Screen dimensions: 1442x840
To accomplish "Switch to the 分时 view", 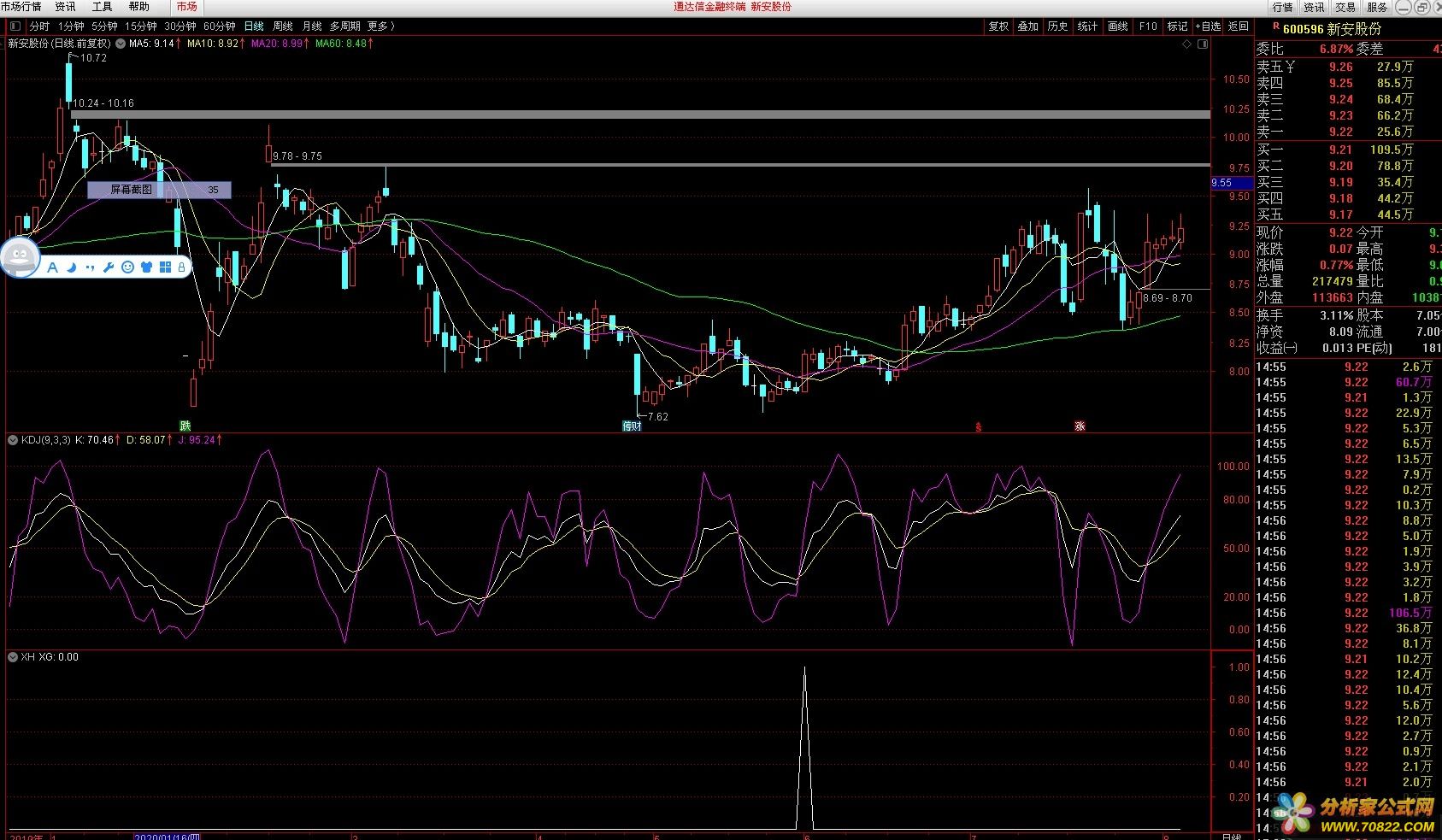I will pos(39,26).
